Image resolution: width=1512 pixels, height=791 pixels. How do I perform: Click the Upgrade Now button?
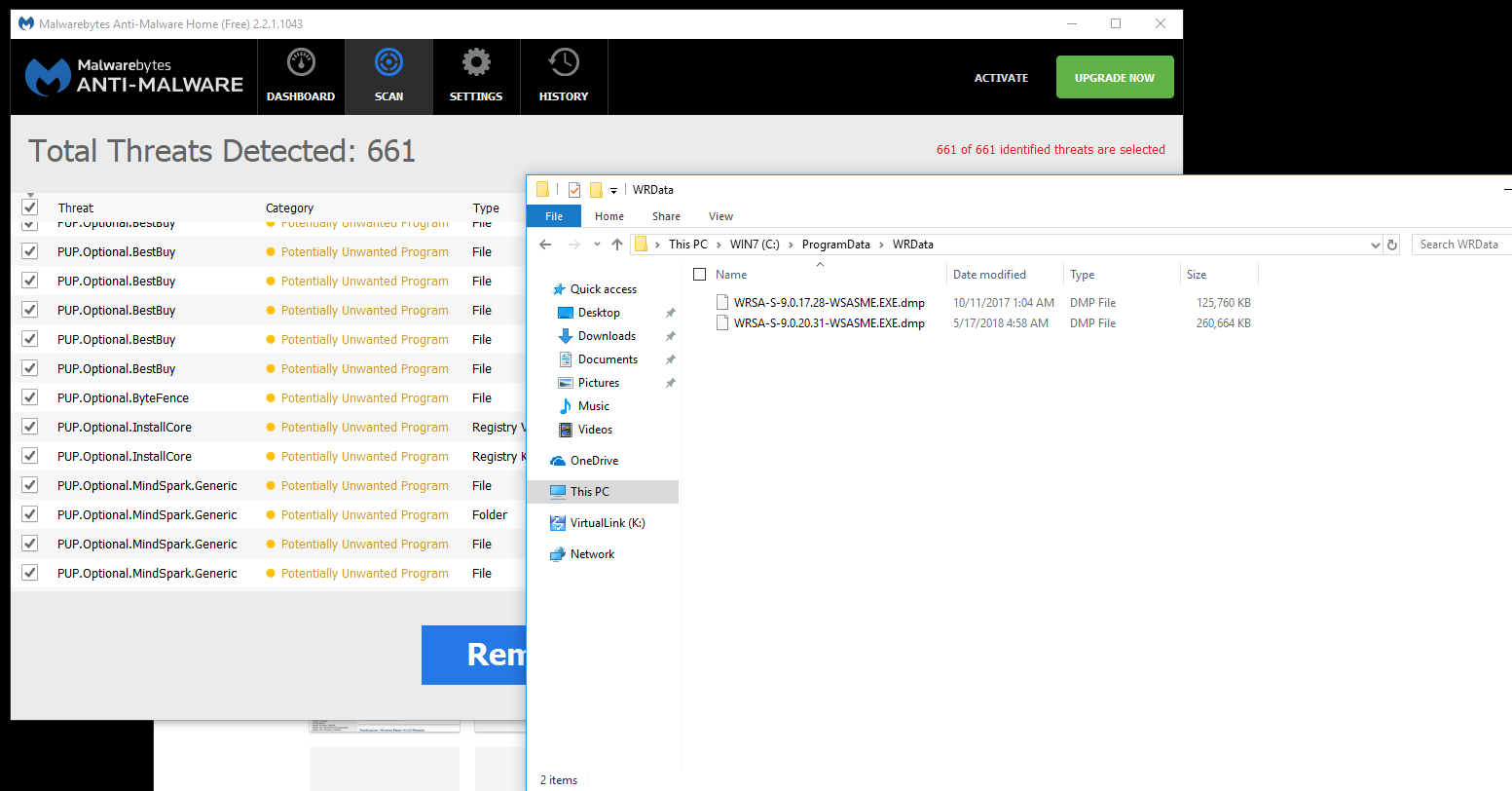pos(1115,77)
